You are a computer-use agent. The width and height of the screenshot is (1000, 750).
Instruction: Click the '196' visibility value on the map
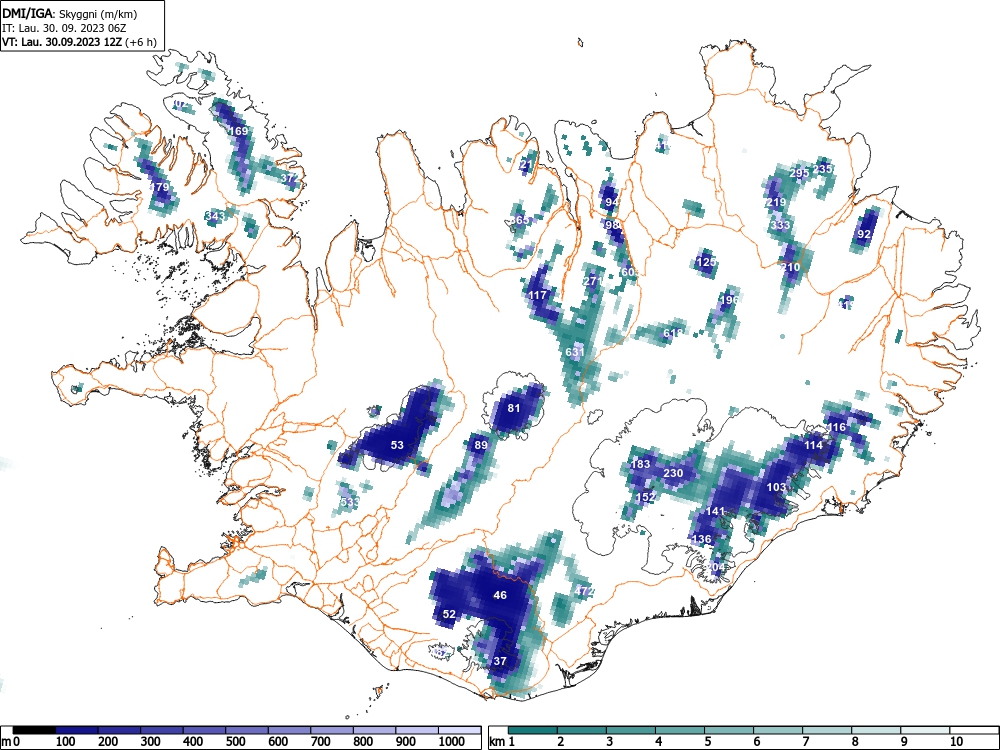click(728, 300)
